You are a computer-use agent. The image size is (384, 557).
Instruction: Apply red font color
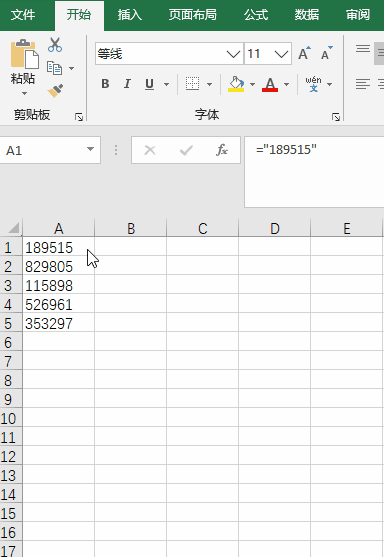(x=270, y=84)
